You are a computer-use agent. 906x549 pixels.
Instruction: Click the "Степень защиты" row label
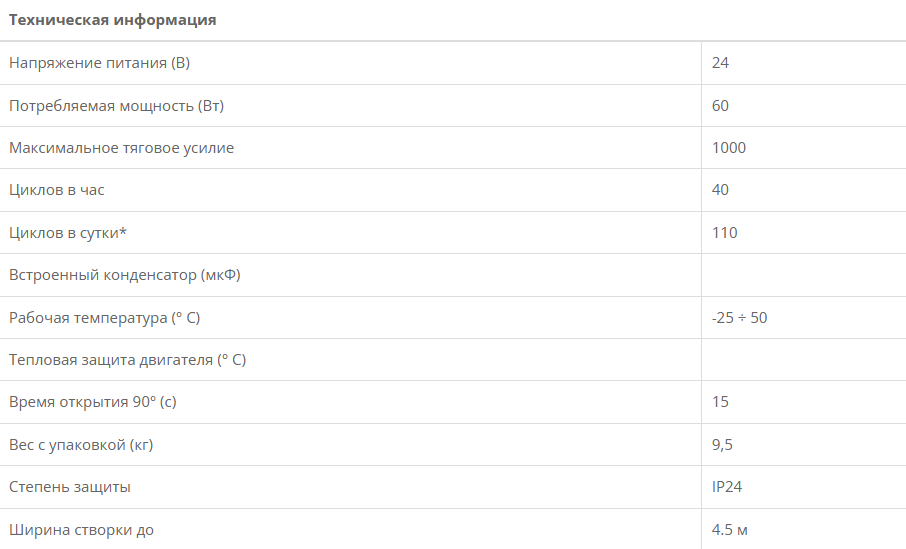point(69,487)
